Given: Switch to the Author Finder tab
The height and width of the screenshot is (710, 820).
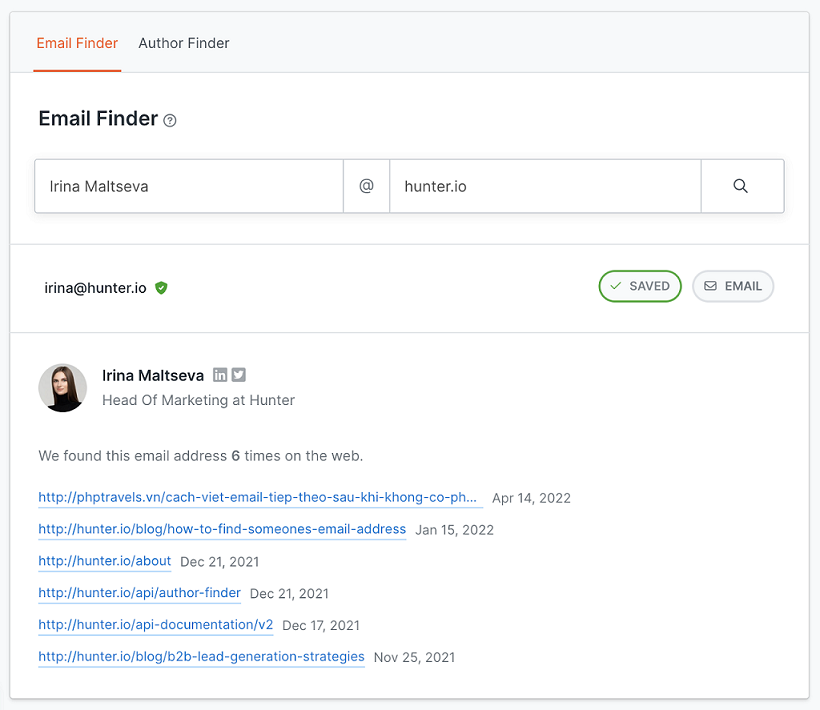Looking at the screenshot, I should [x=184, y=43].
